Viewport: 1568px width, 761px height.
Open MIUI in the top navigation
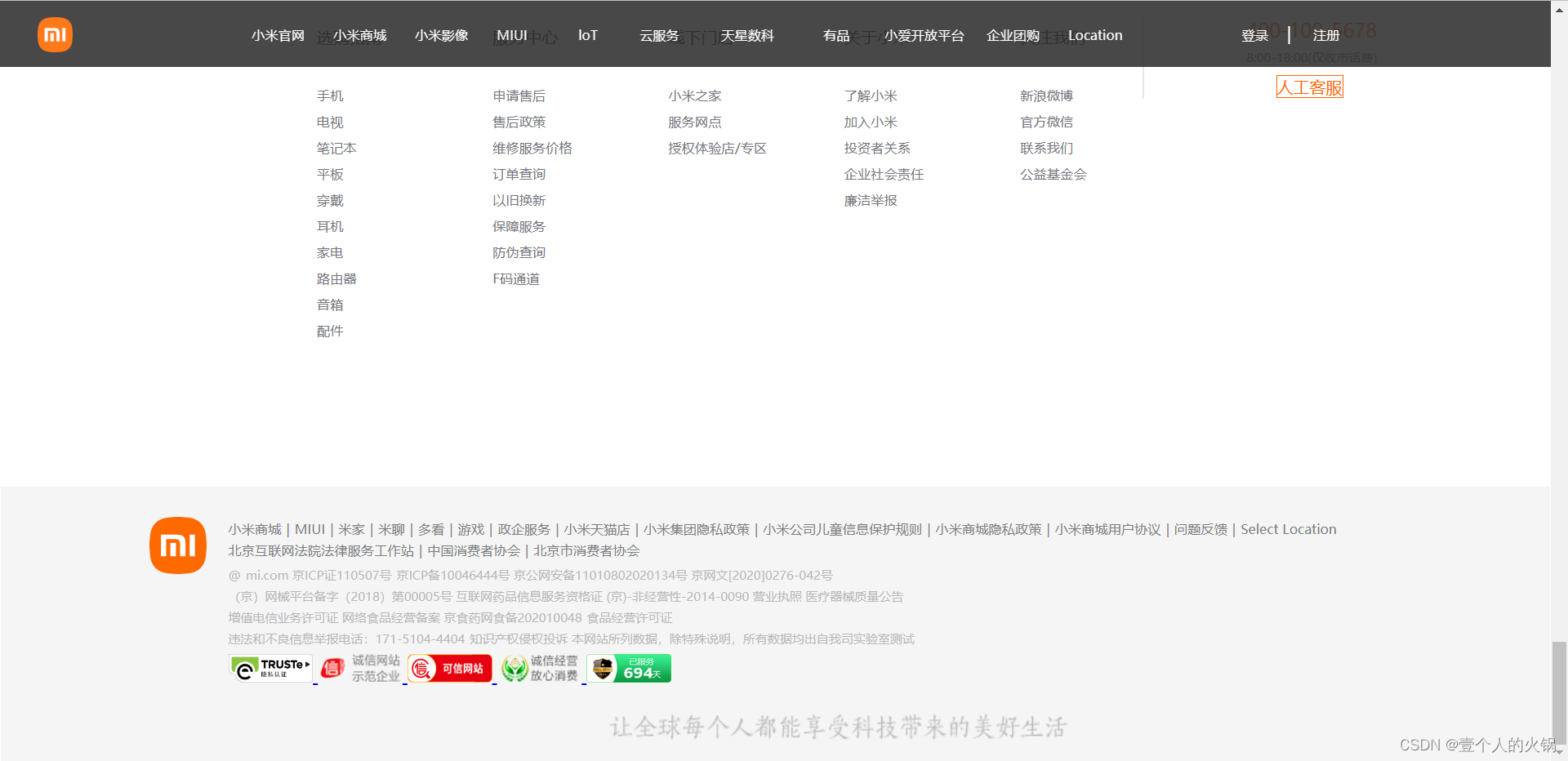tap(512, 36)
